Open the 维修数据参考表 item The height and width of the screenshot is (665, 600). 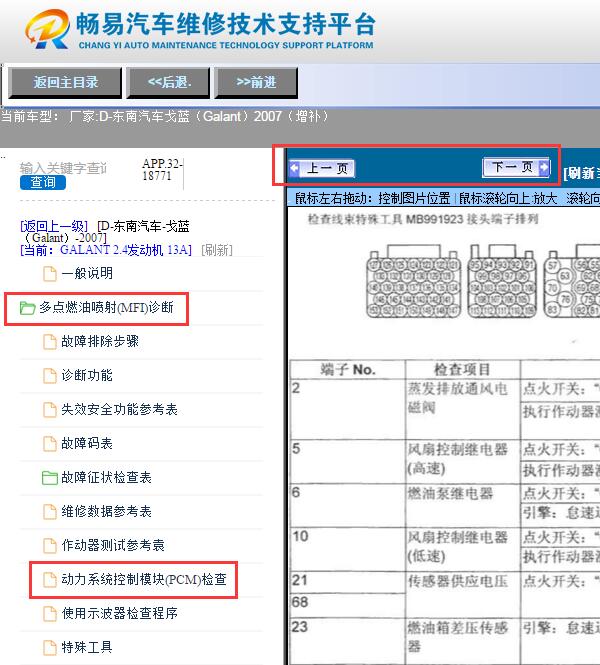tap(106, 511)
